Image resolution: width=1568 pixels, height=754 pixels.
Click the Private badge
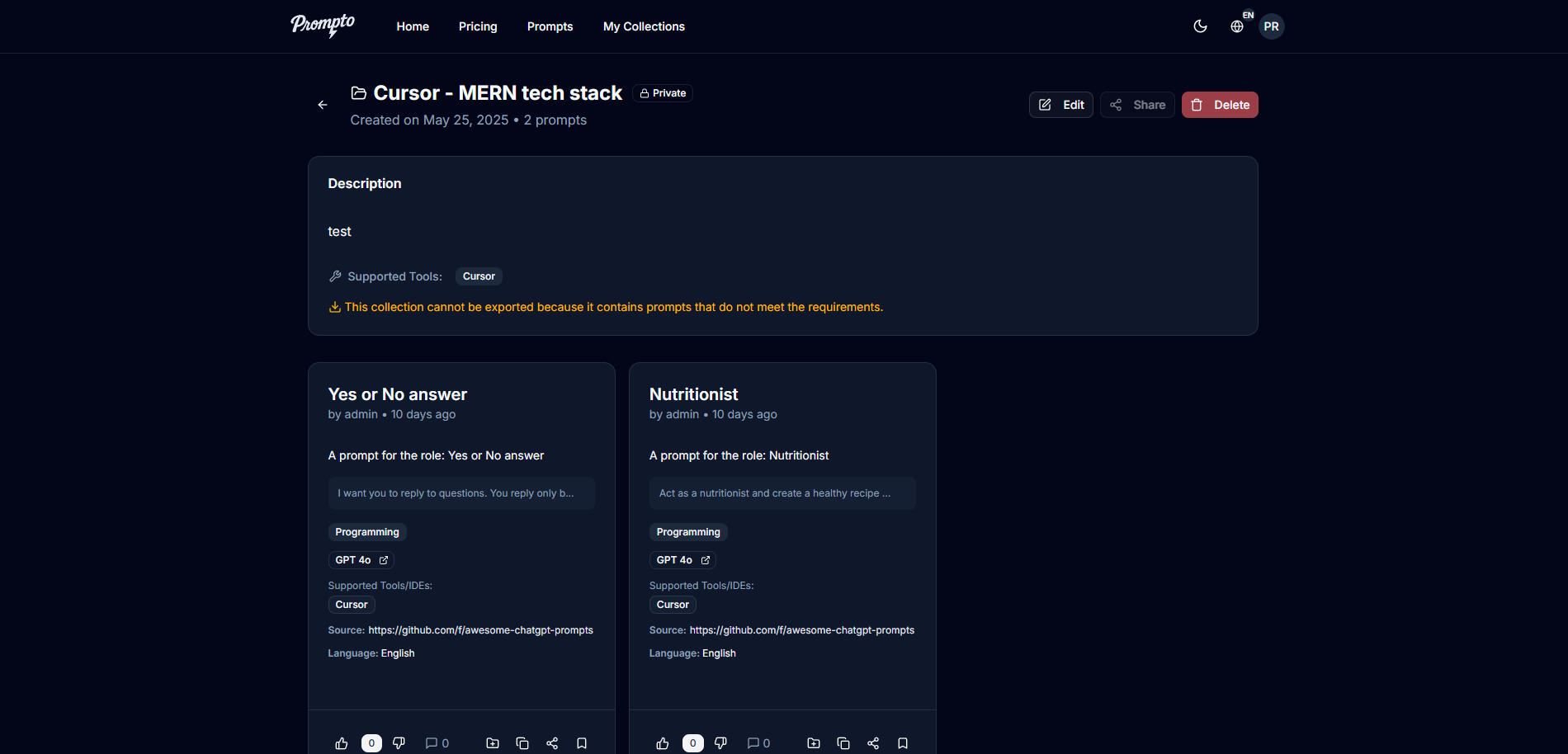[x=663, y=93]
